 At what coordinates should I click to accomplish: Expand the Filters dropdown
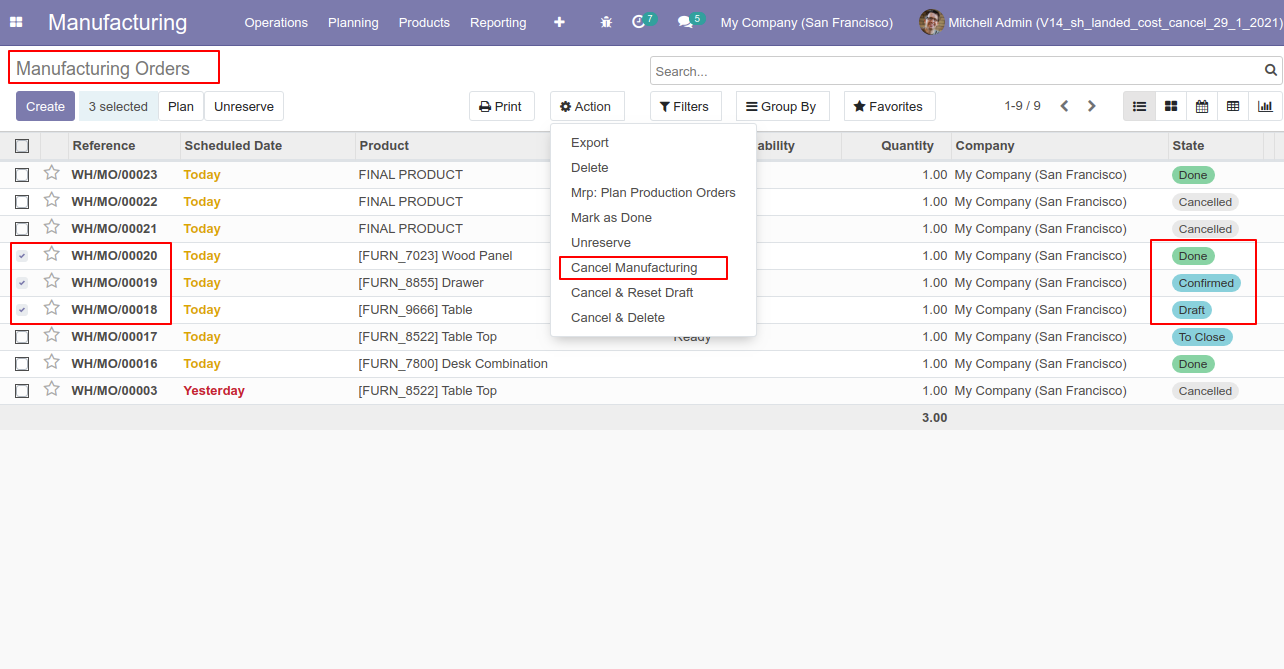(685, 107)
